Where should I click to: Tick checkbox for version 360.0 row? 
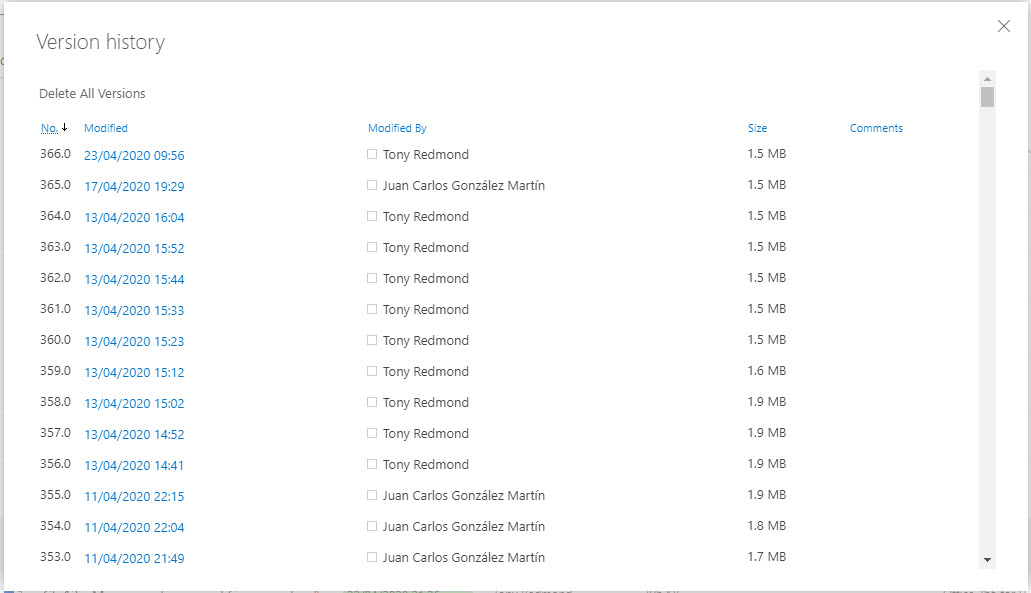pos(372,340)
